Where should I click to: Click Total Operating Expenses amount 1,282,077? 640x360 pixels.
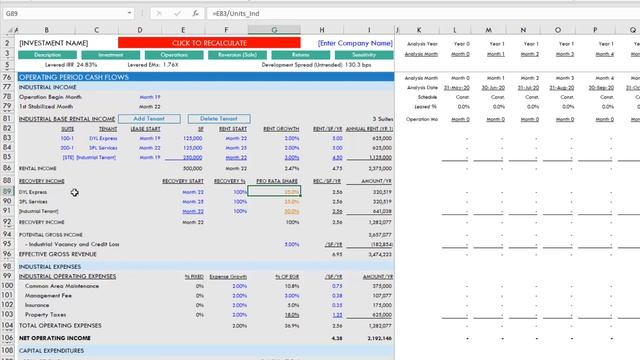(x=380, y=326)
